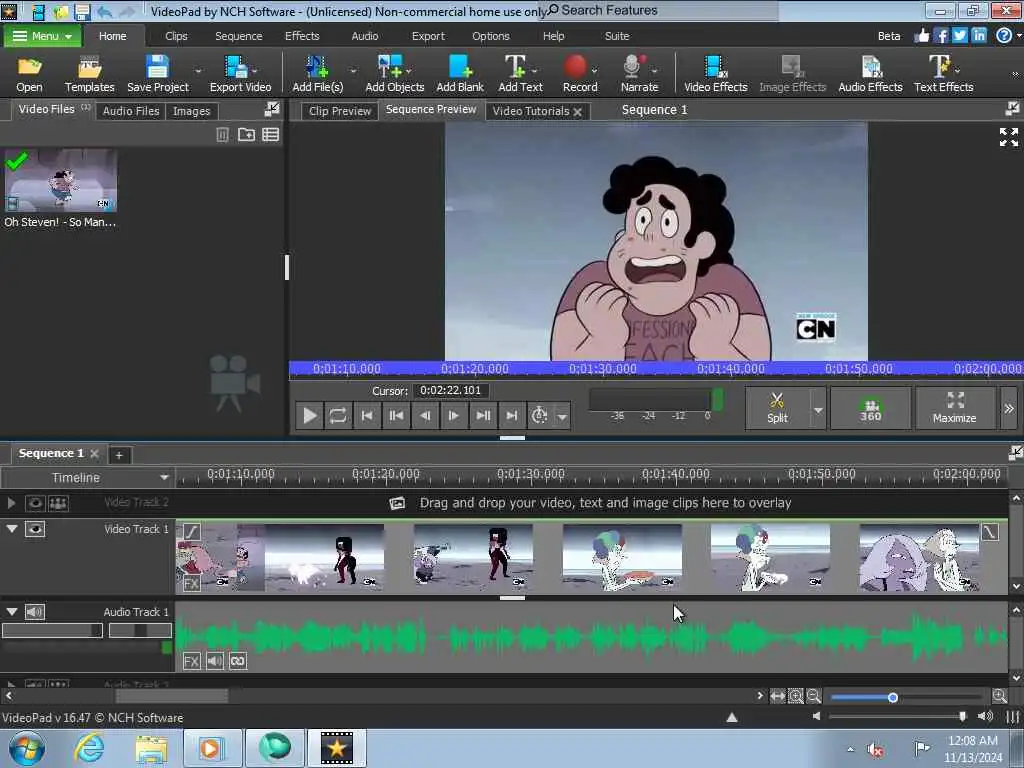This screenshot has width=1024, height=768.
Task: Open the green Menu dropdown
Action: (x=42, y=36)
